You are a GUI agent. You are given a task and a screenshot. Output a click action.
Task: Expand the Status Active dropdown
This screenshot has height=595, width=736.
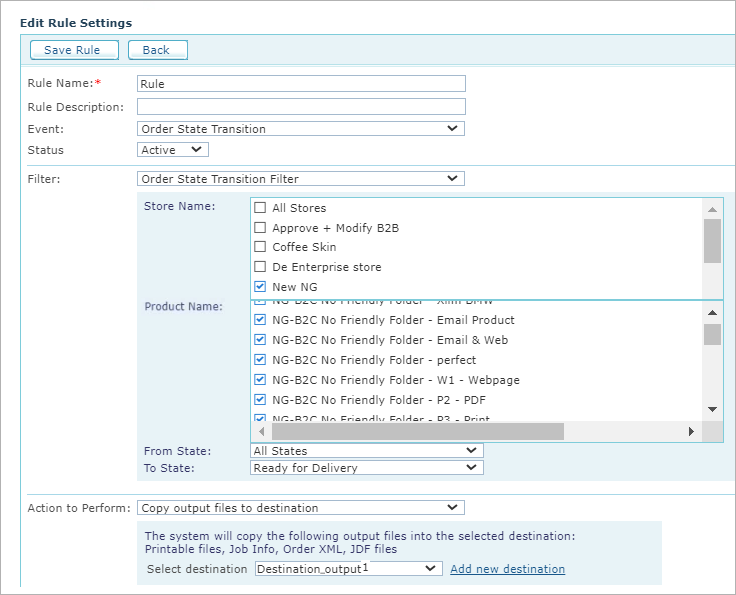(172, 150)
